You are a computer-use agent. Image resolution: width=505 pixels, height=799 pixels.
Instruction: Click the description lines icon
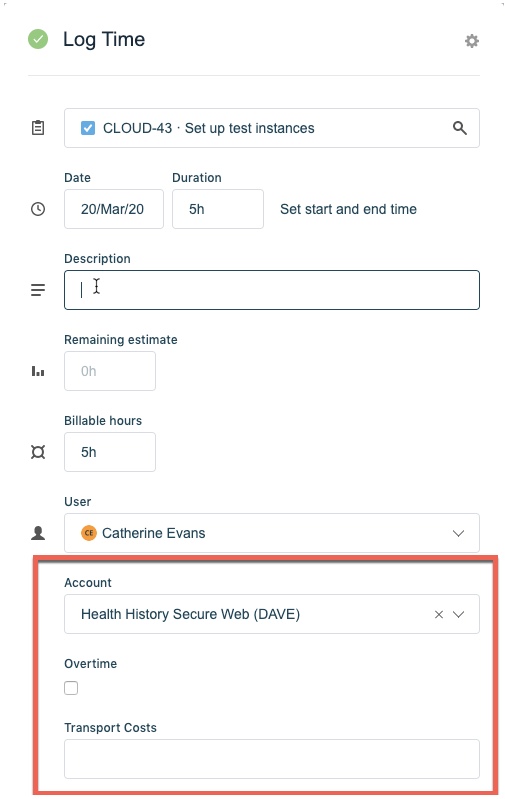click(x=38, y=290)
